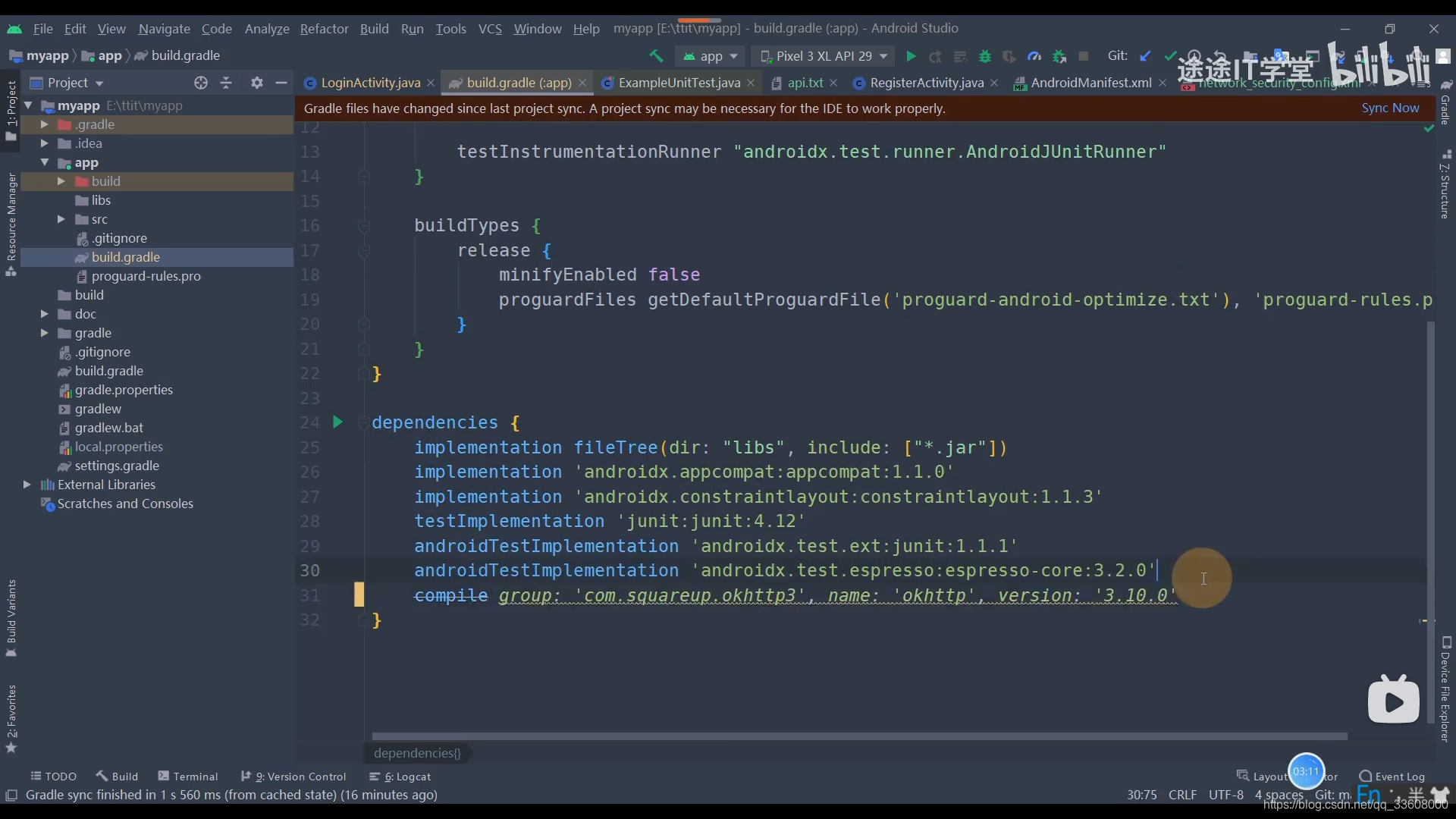The width and height of the screenshot is (1456, 819).
Task: Click the Debug app bug icon
Action: (x=985, y=56)
